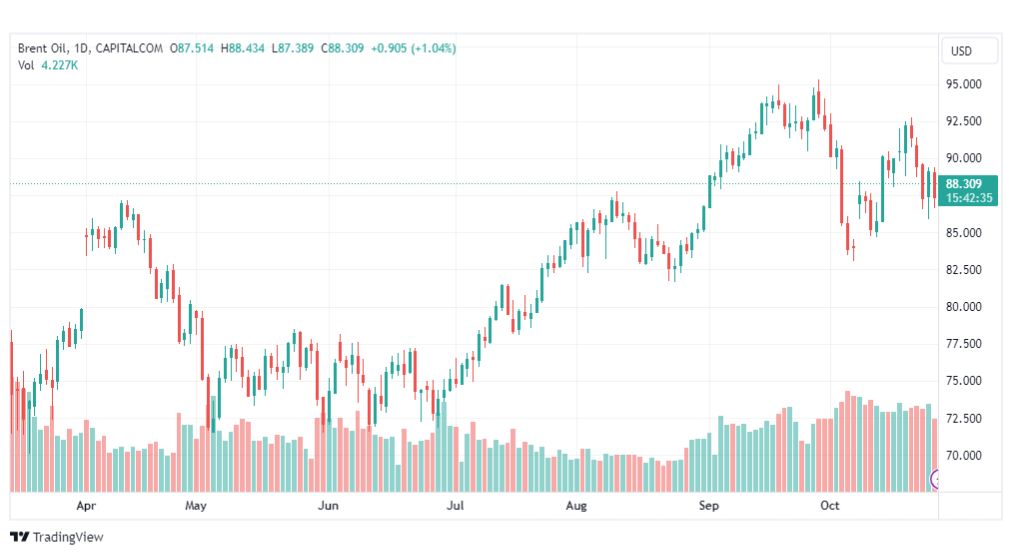
Task: Click the TradingView text link
Action: (x=68, y=537)
